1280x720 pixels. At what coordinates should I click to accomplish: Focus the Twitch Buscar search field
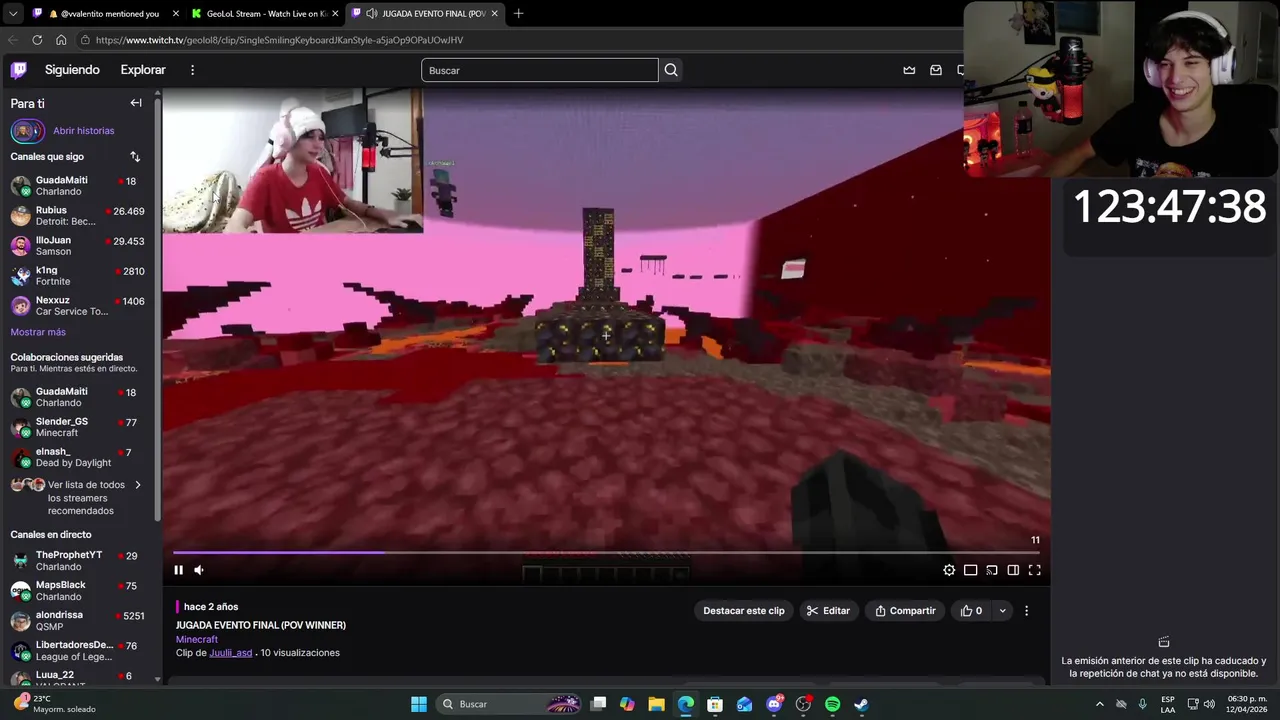click(x=540, y=70)
